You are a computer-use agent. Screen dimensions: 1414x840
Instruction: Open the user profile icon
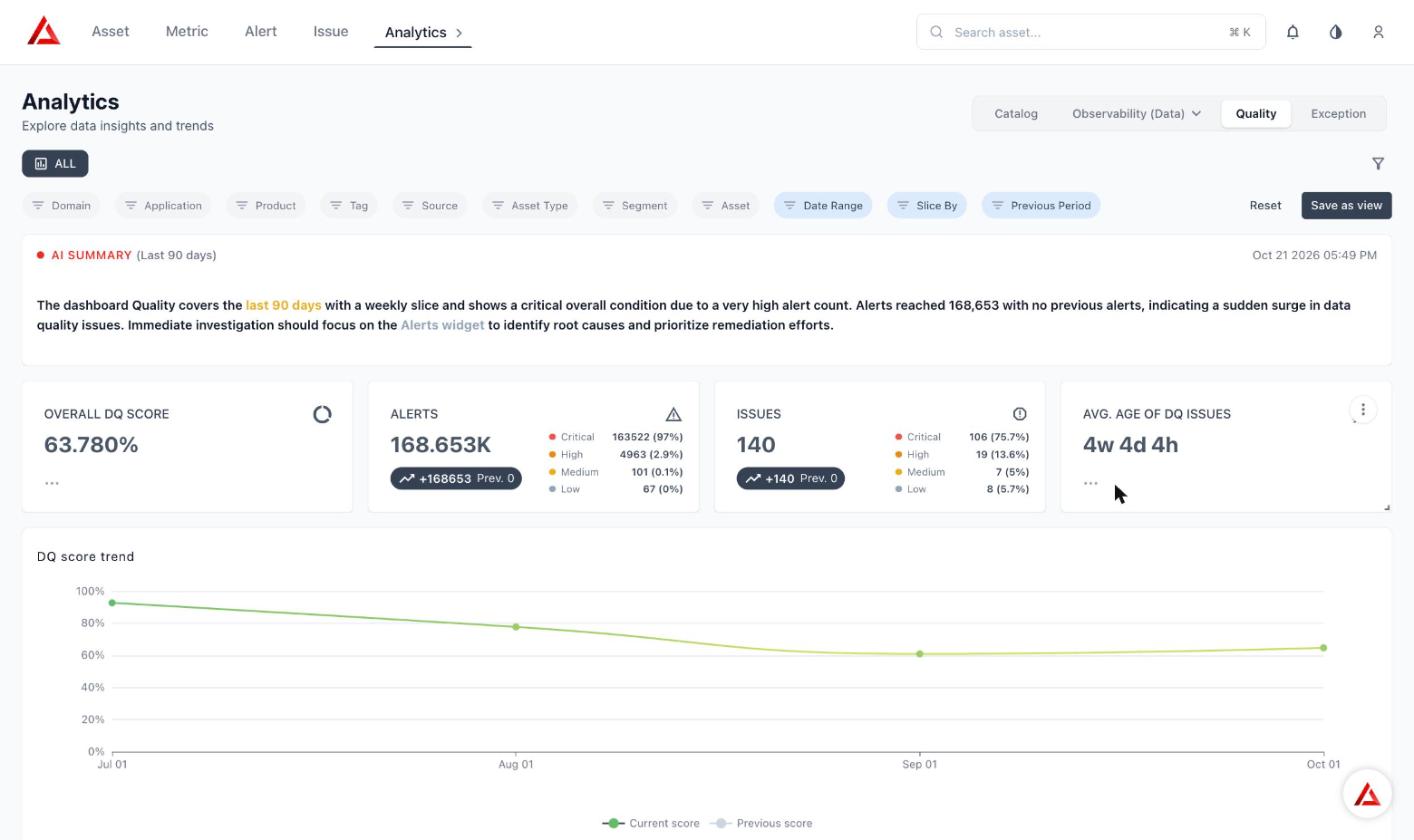[1378, 32]
